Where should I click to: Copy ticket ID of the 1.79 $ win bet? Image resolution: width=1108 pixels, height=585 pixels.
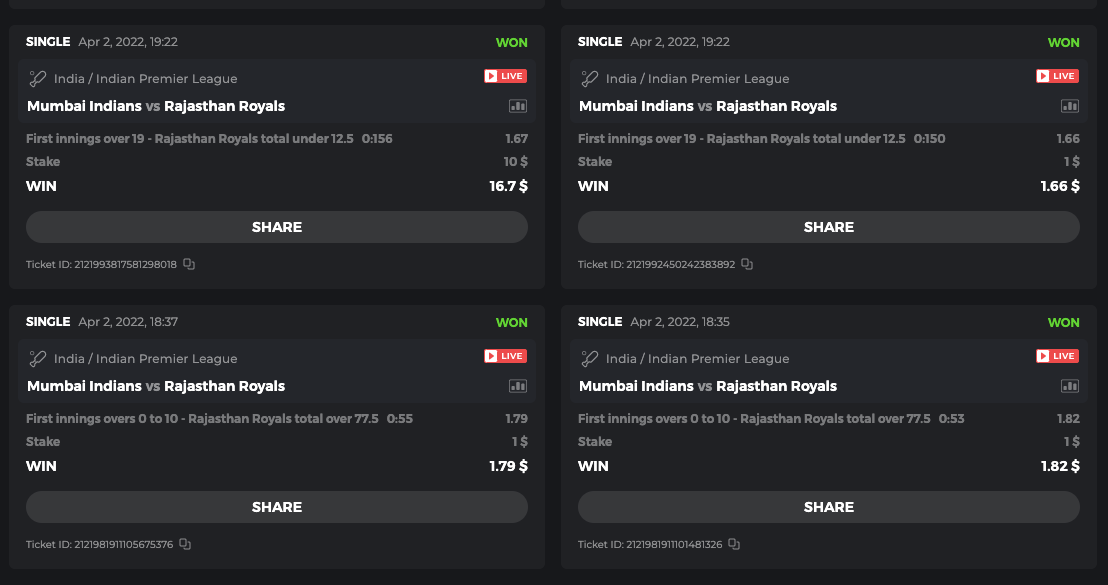[x=185, y=544]
